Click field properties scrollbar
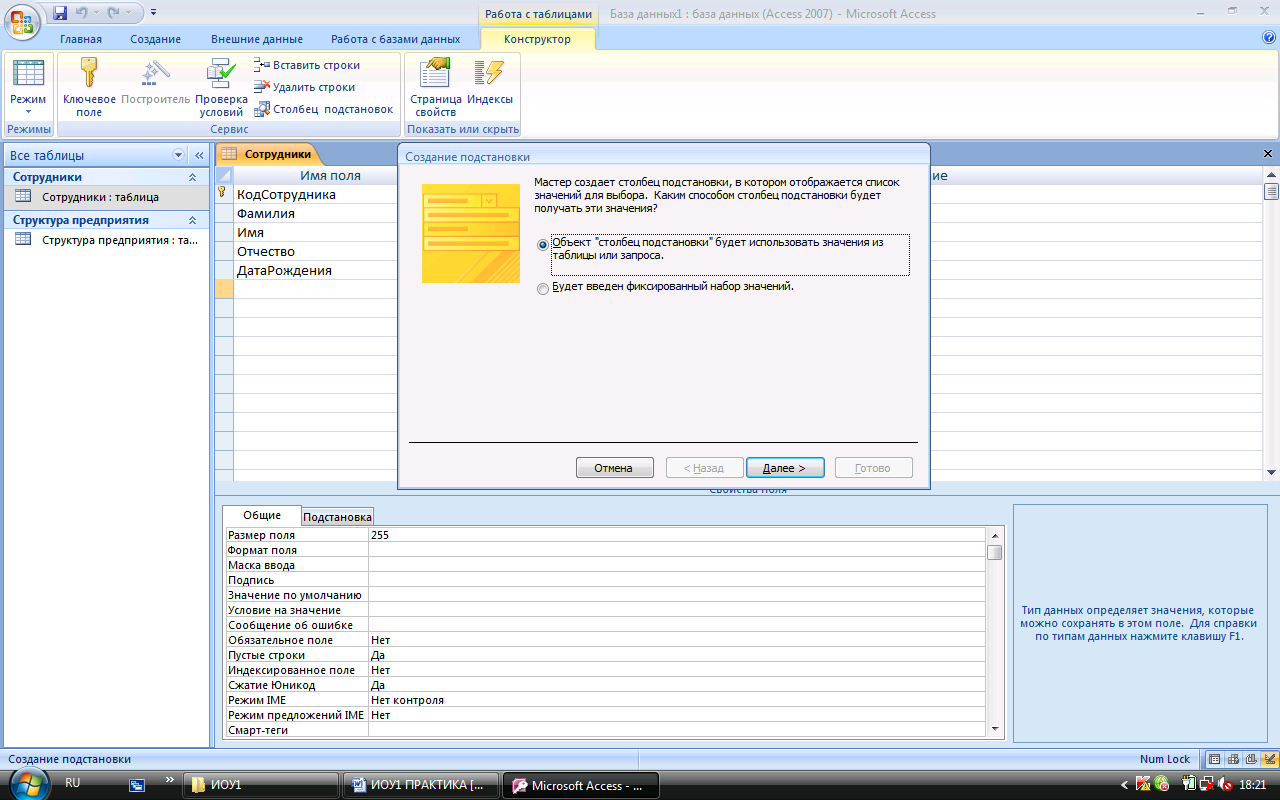1280x800 pixels. tap(995, 633)
